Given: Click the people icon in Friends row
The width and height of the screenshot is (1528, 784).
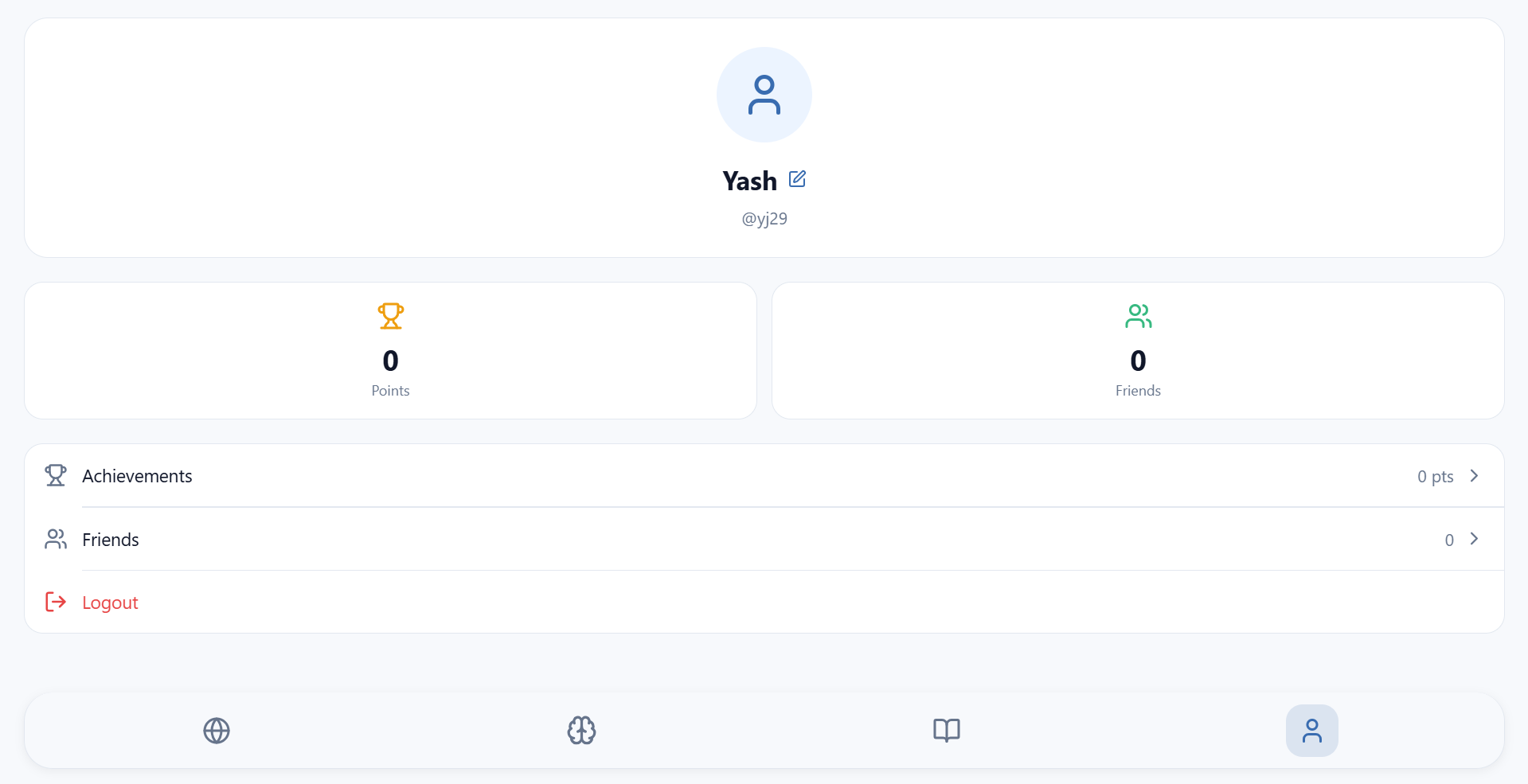Looking at the screenshot, I should pos(56,539).
